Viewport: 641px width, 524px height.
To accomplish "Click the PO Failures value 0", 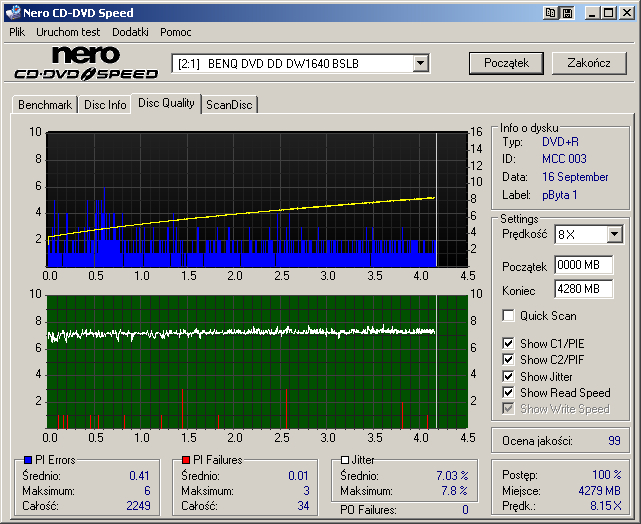I will pos(465,510).
